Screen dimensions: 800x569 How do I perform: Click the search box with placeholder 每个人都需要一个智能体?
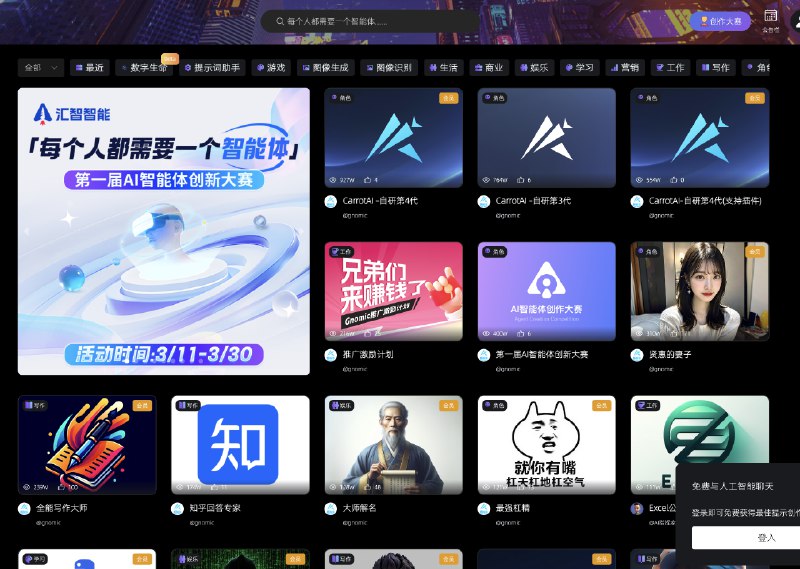point(370,21)
